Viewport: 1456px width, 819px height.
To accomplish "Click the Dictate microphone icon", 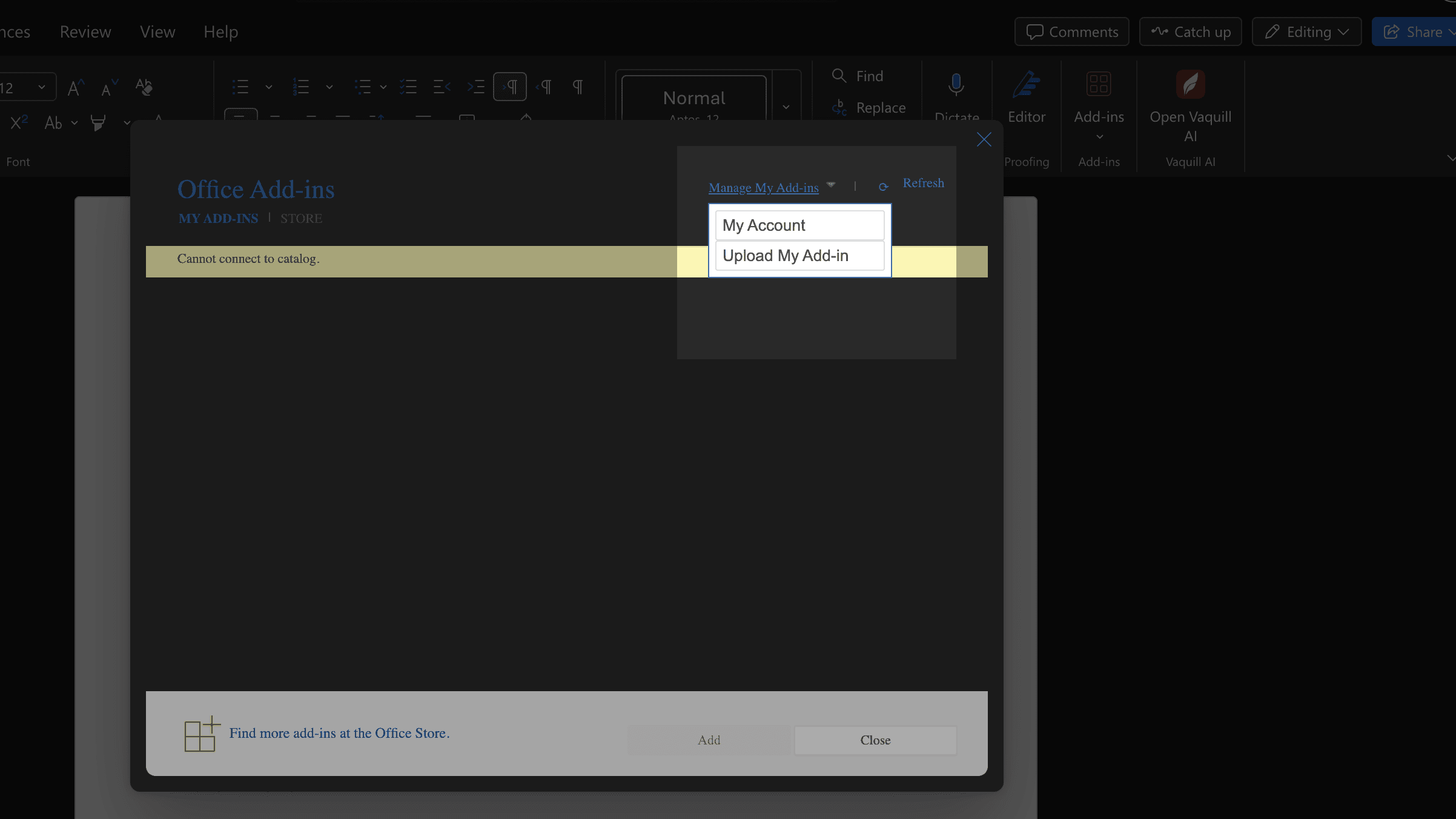I will coord(956,85).
